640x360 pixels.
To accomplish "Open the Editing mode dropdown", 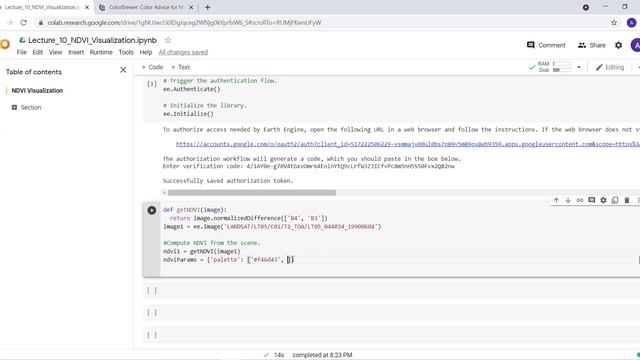I will click(610, 67).
